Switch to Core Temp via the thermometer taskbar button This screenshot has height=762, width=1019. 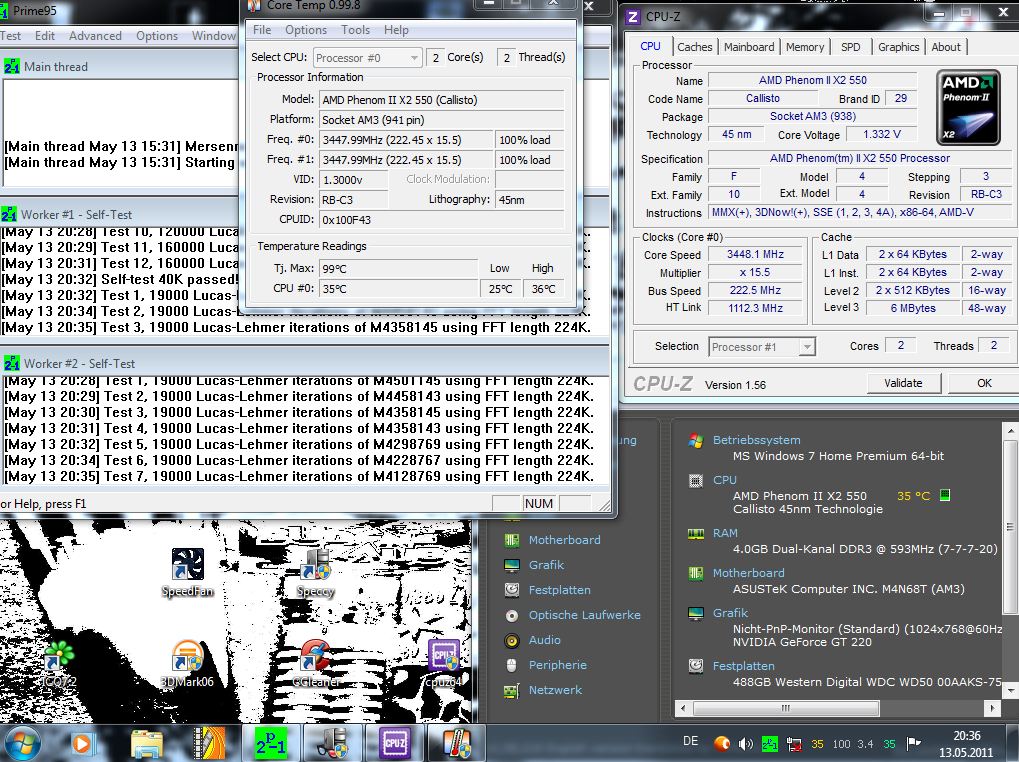coord(456,743)
